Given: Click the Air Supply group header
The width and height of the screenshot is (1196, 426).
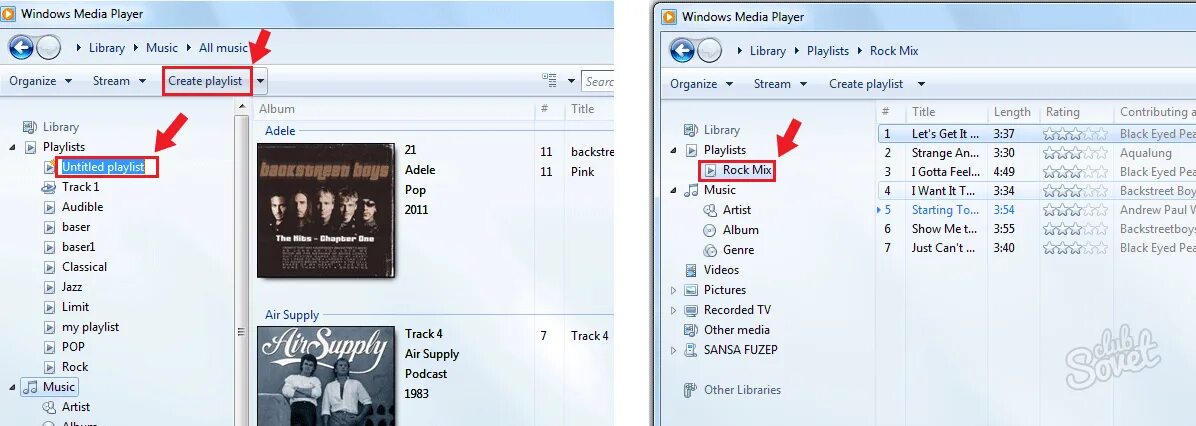Looking at the screenshot, I should pos(292,315).
